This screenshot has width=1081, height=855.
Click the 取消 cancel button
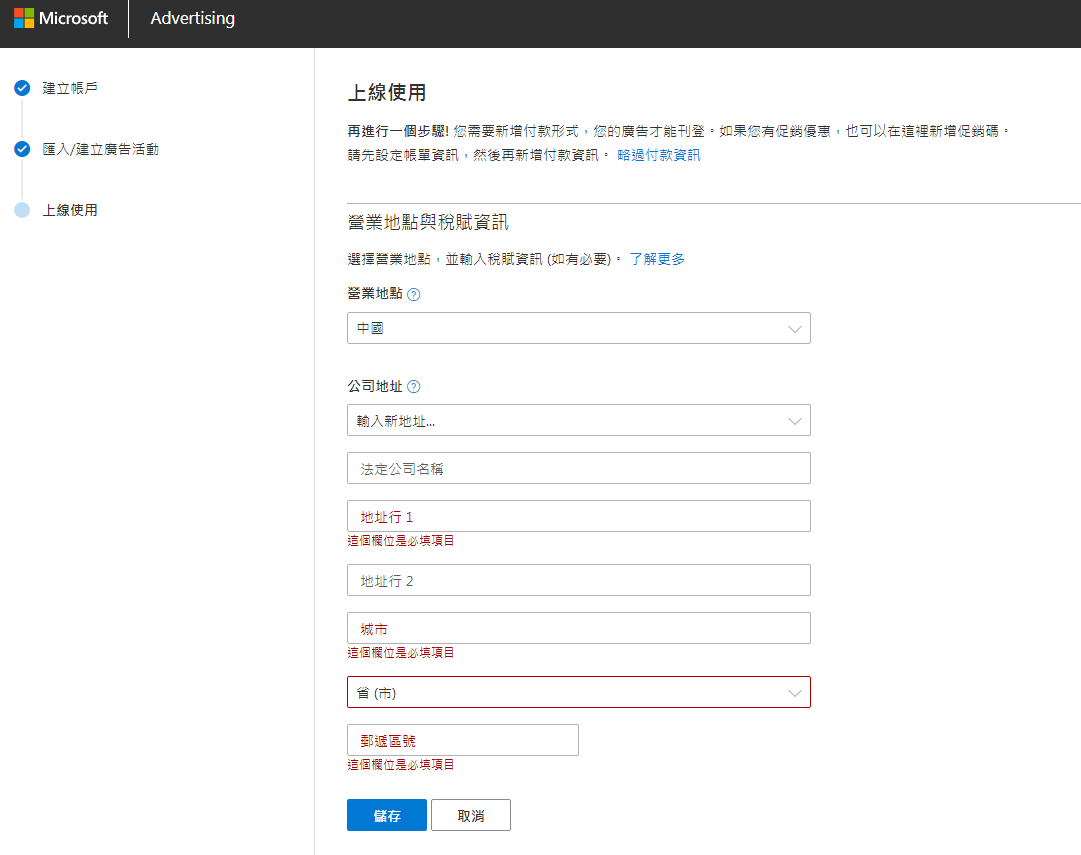[470, 815]
